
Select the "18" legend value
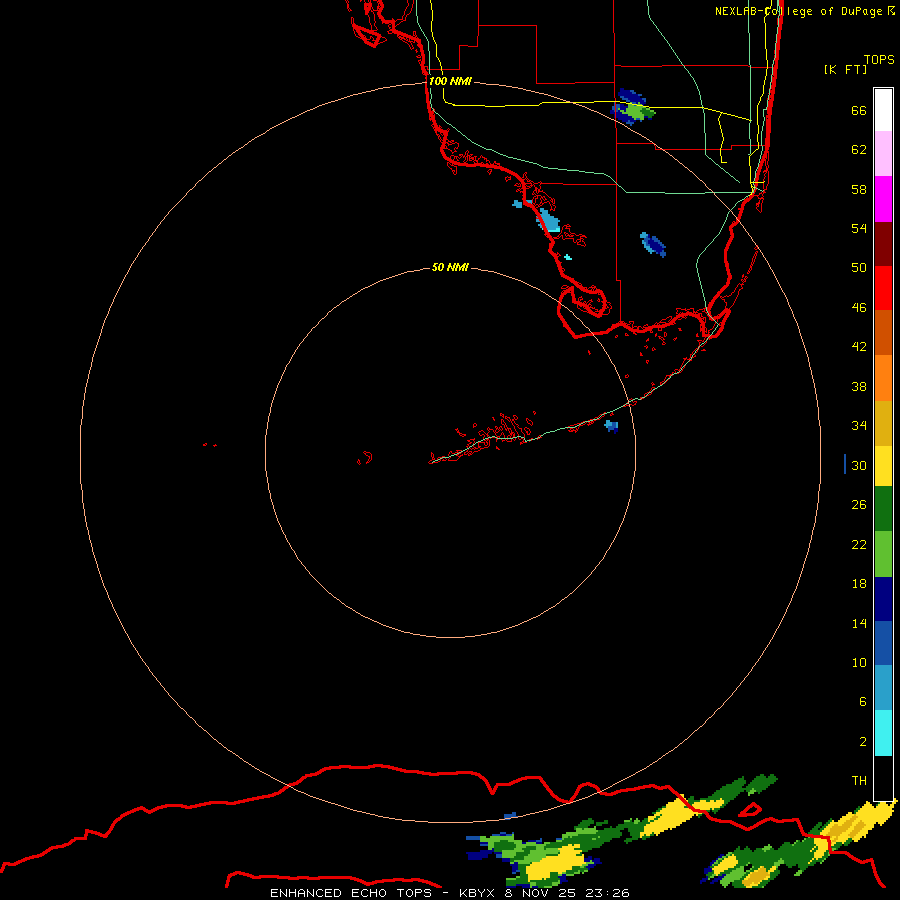(x=859, y=584)
